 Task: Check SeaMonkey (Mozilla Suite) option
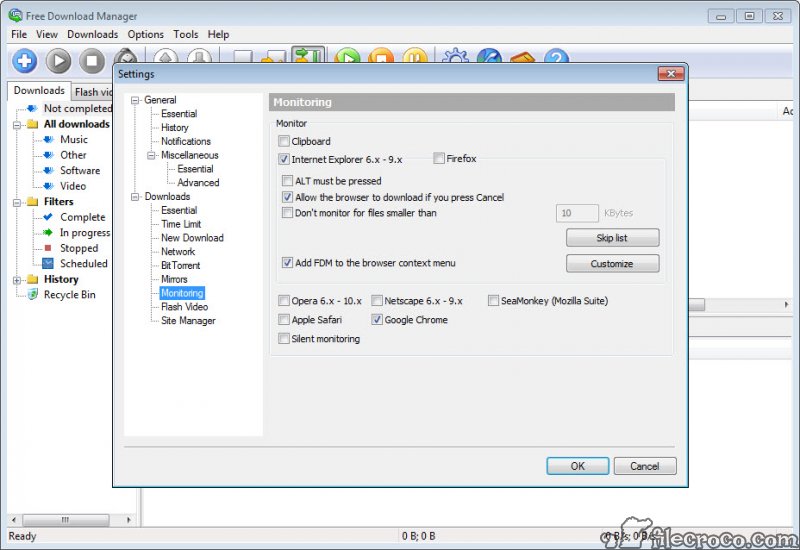(493, 301)
